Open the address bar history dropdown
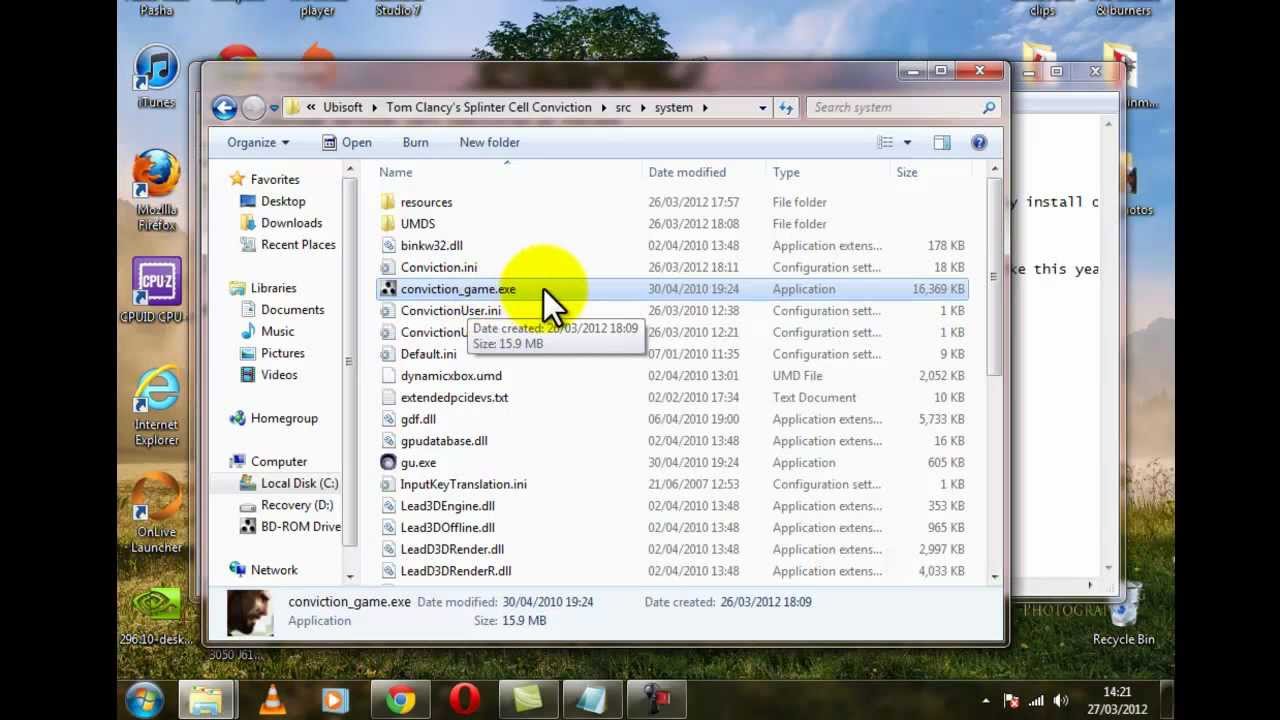The height and width of the screenshot is (720, 1280). click(x=762, y=107)
